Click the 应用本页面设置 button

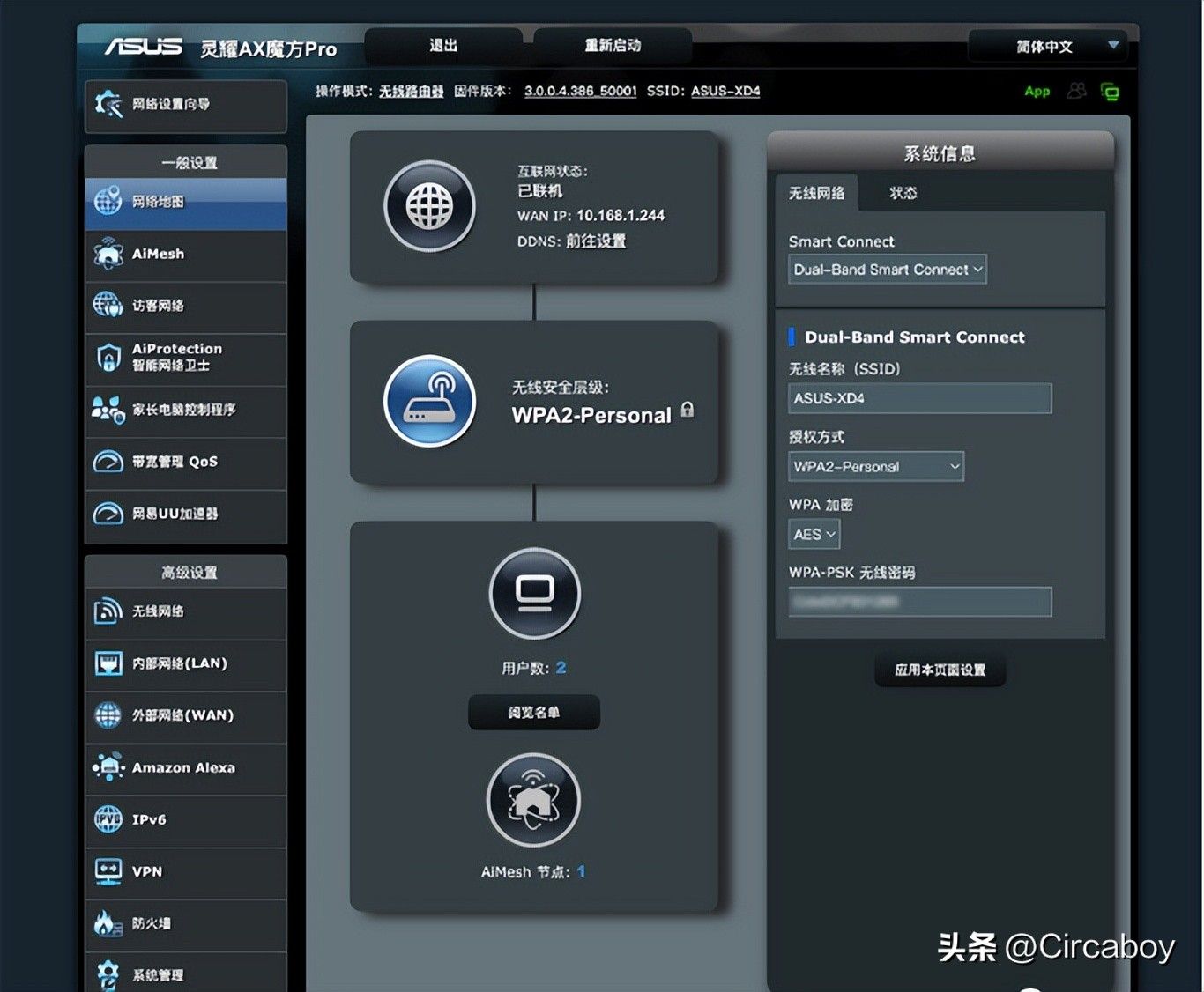[940, 670]
